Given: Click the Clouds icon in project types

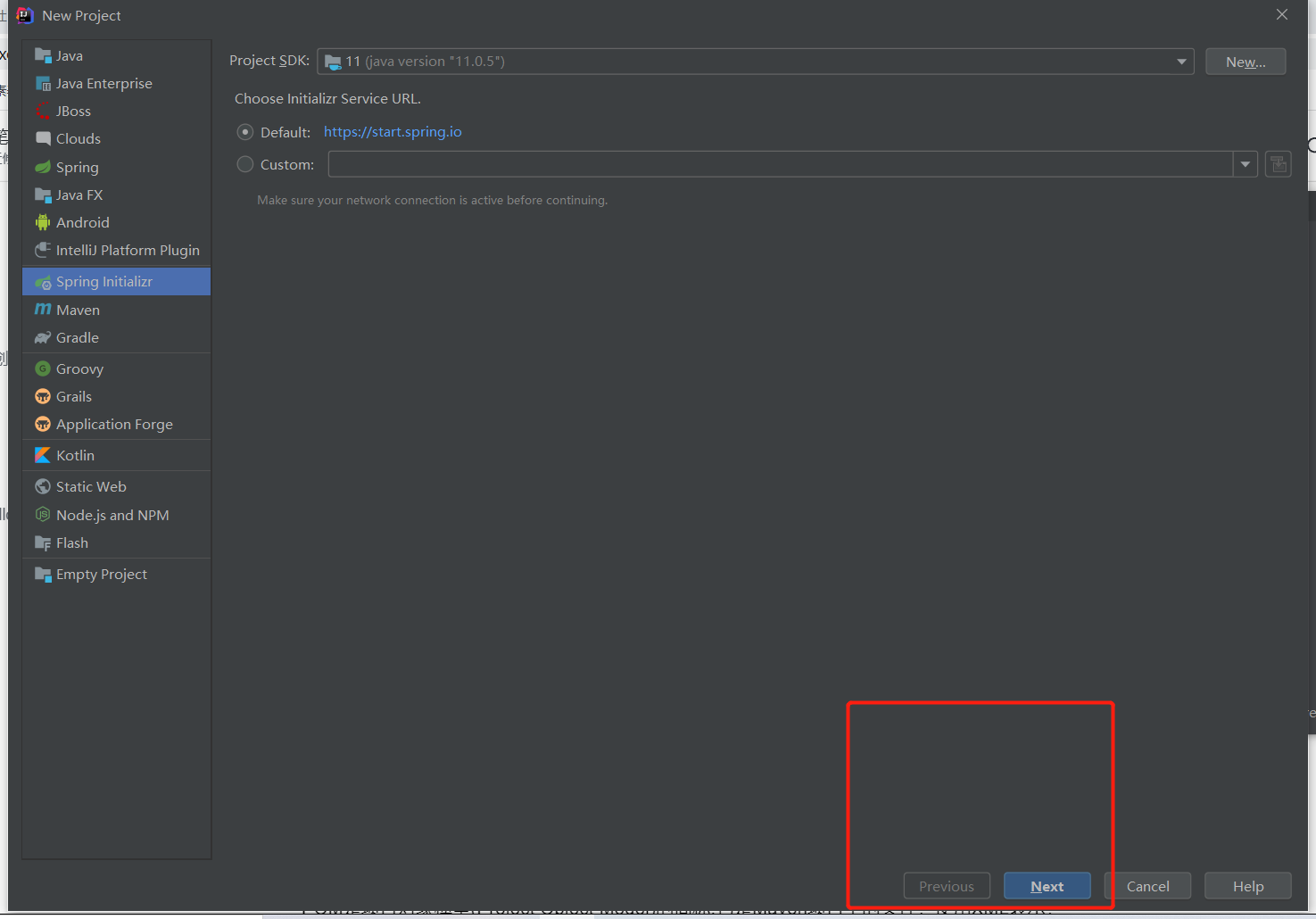Looking at the screenshot, I should pos(43,138).
